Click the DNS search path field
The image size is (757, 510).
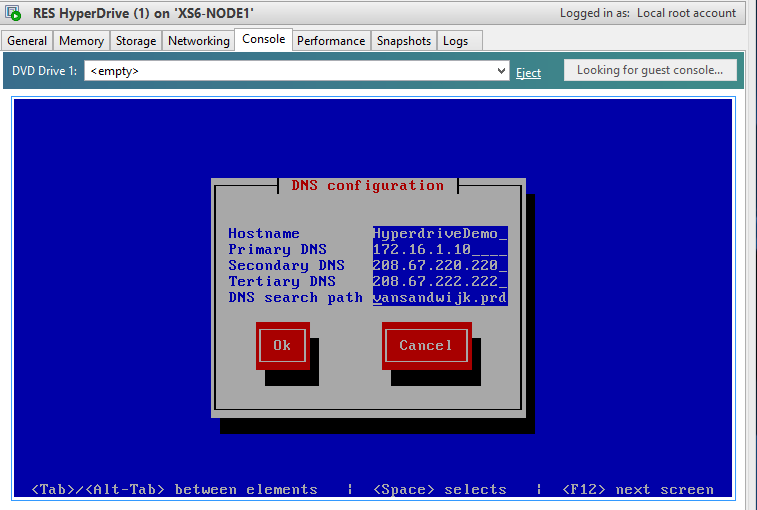(x=440, y=298)
